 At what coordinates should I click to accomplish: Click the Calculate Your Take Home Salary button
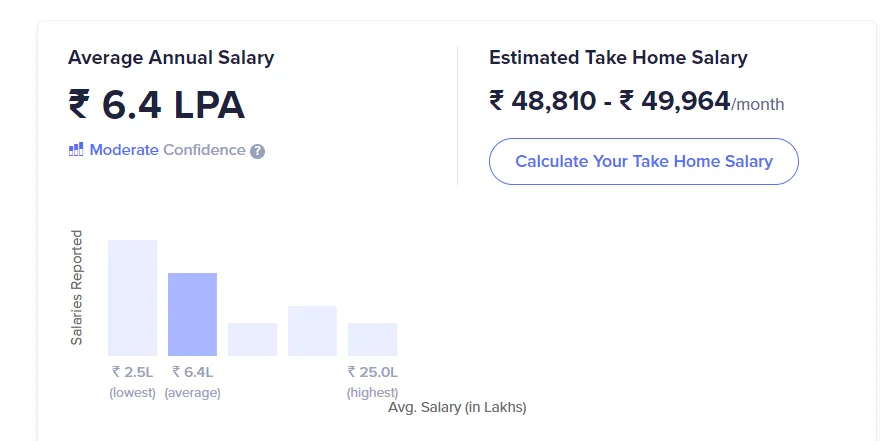coord(643,161)
